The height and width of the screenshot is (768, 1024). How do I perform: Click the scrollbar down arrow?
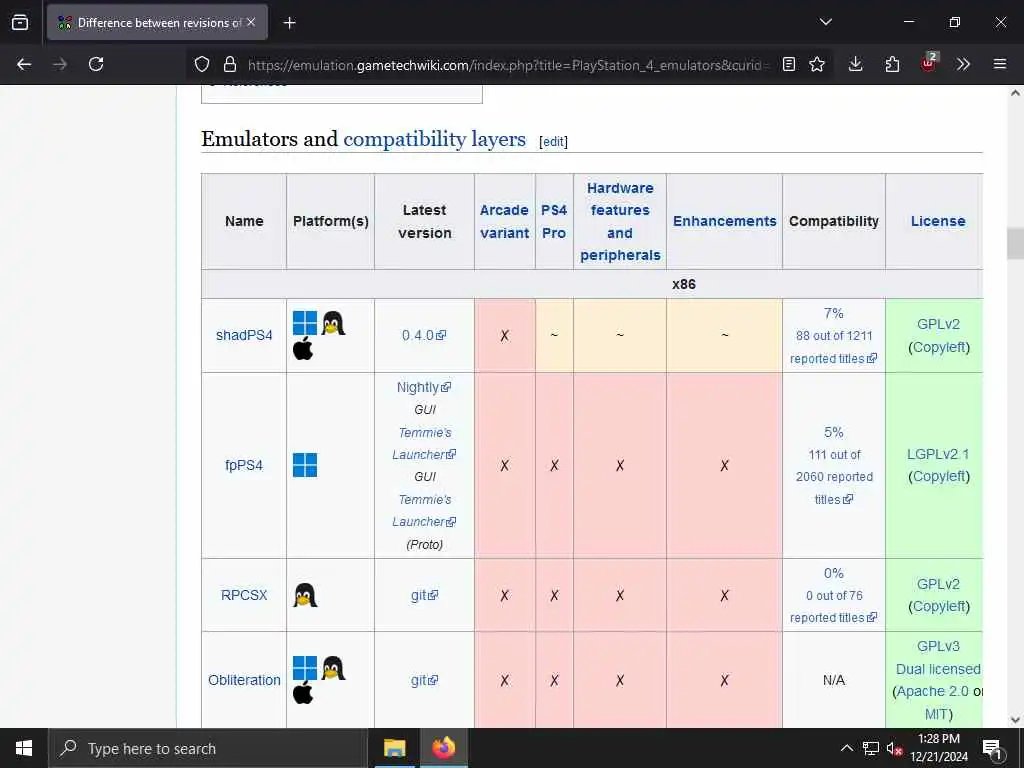(1015, 720)
